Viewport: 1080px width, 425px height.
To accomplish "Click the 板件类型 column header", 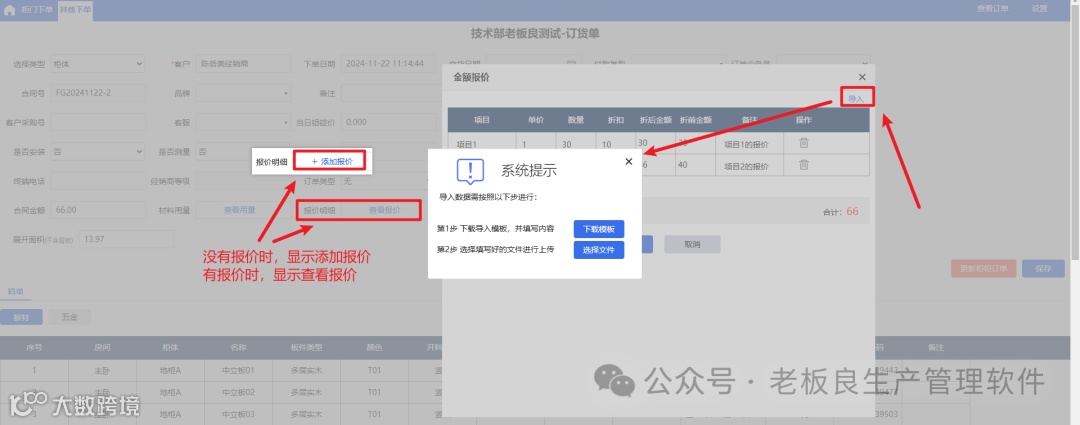I will click(x=306, y=348).
